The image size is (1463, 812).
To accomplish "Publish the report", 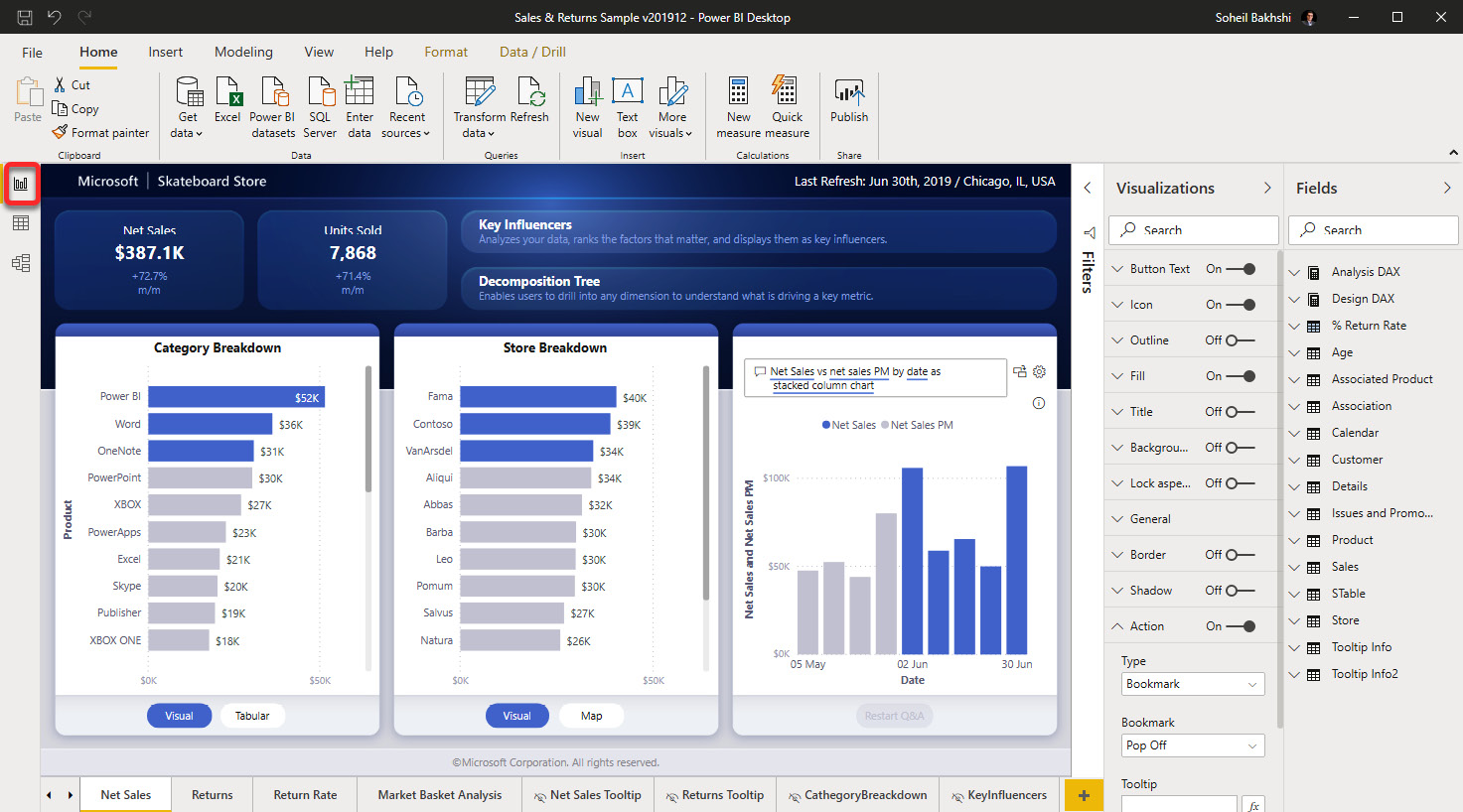I will (x=849, y=99).
